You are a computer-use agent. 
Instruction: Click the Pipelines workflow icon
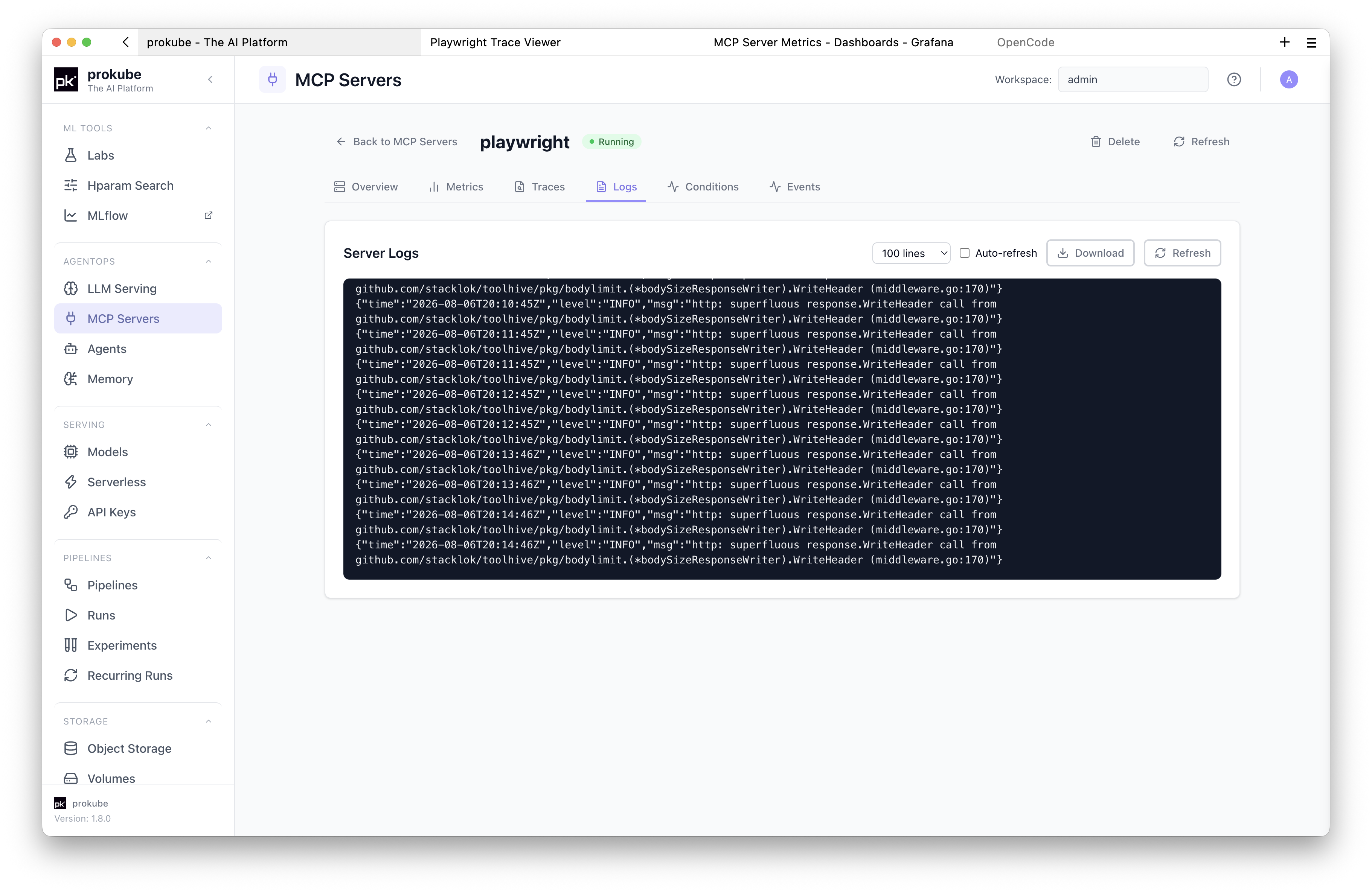click(x=70, y=585)
